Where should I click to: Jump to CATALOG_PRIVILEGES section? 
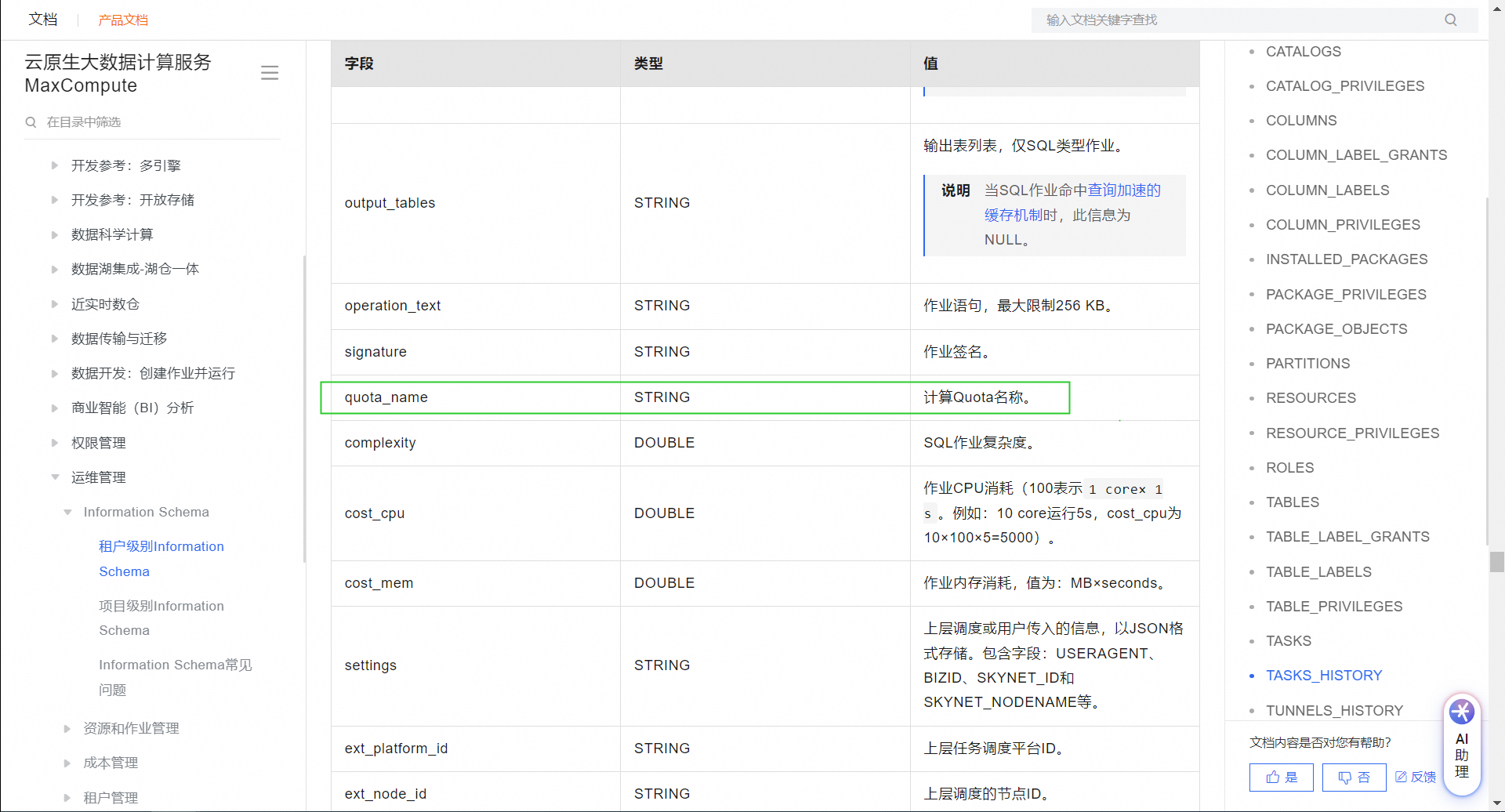[1345, 86]
